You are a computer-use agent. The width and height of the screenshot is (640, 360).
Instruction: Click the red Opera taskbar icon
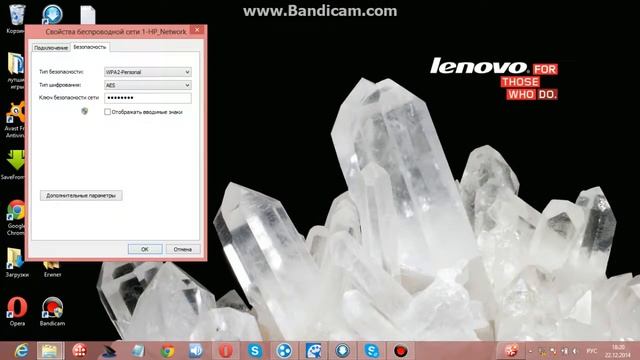pyautogui.click(x=226, y=351)
